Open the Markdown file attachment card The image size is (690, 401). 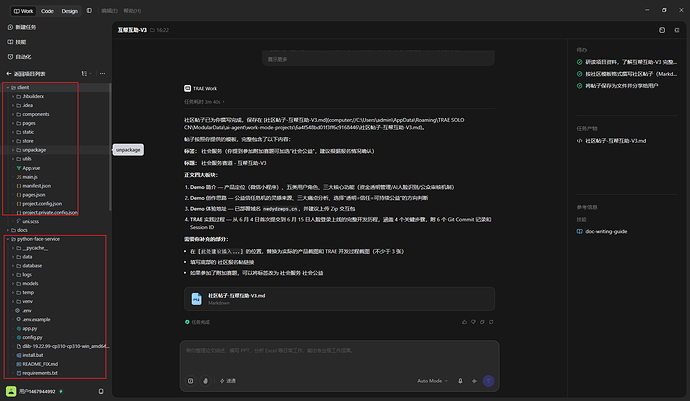(x=339, y=299)
